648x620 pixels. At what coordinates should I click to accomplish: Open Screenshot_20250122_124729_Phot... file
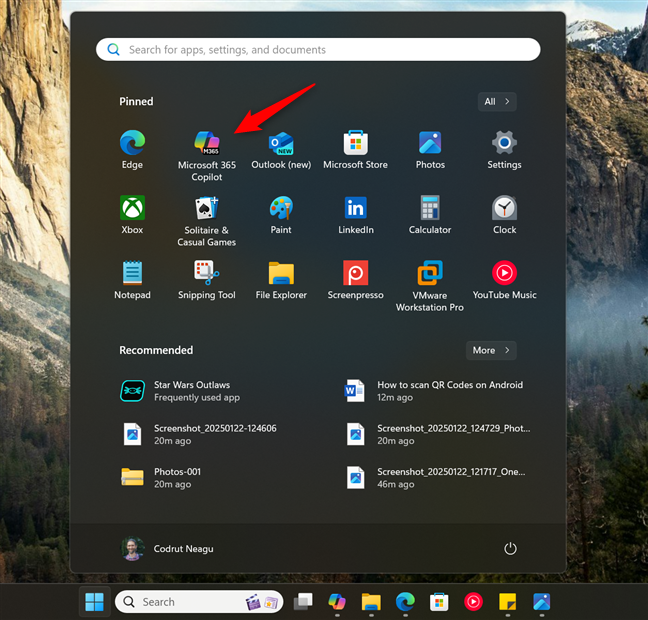(x=440, y=434)
